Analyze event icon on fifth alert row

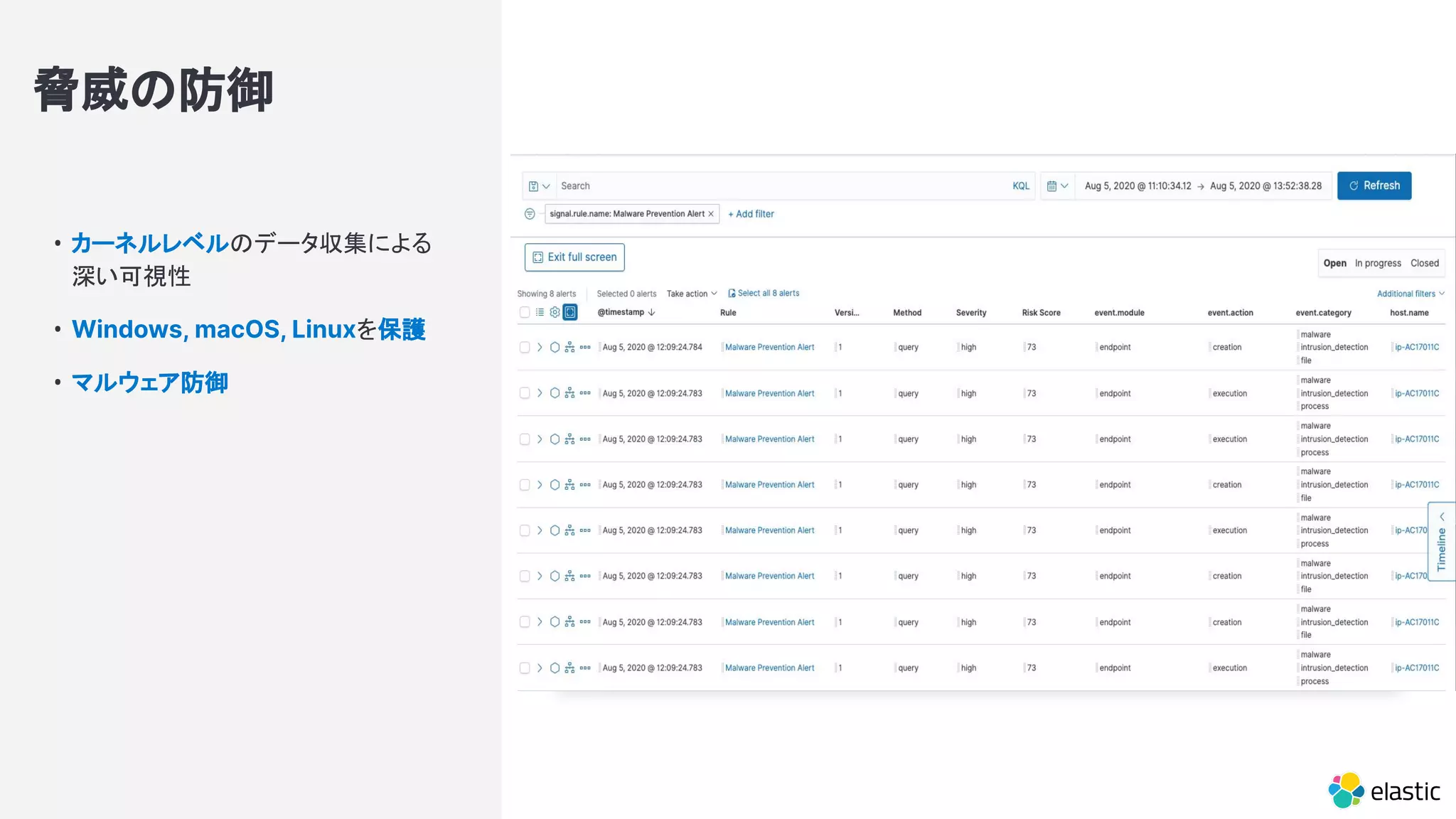click(x=569, y=530)
